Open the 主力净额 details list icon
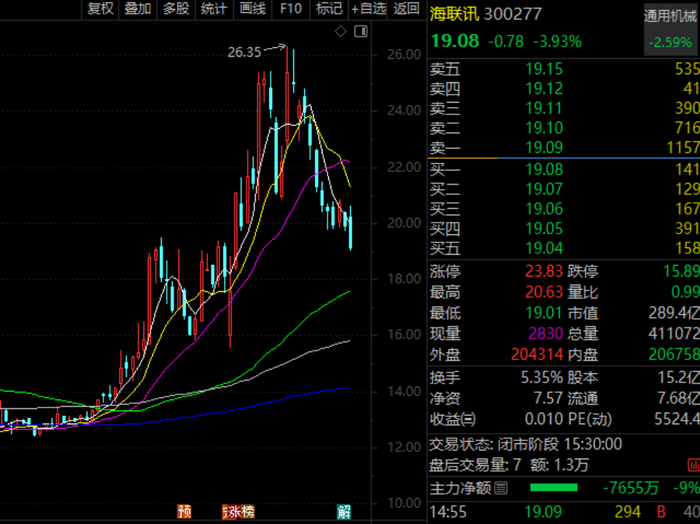This screenshot has width=700, height=524. (x=501, y=488)
